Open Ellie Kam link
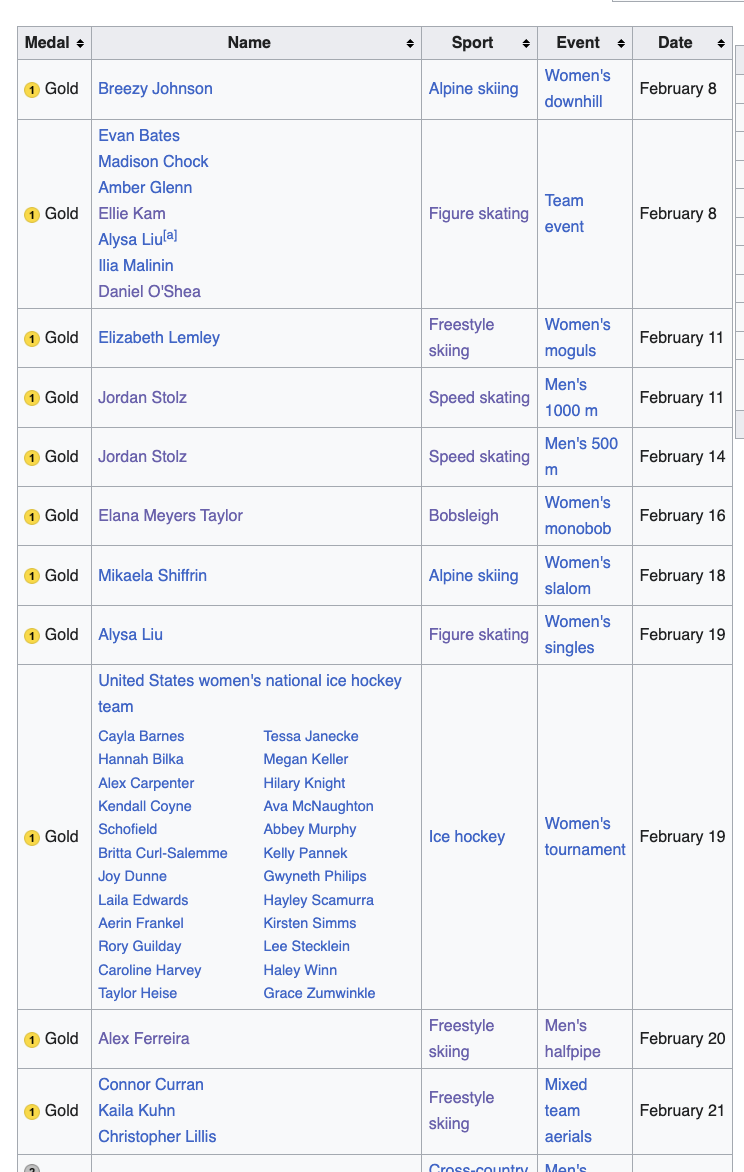This screenshot has width=744, height=1172. coord(132,214)
